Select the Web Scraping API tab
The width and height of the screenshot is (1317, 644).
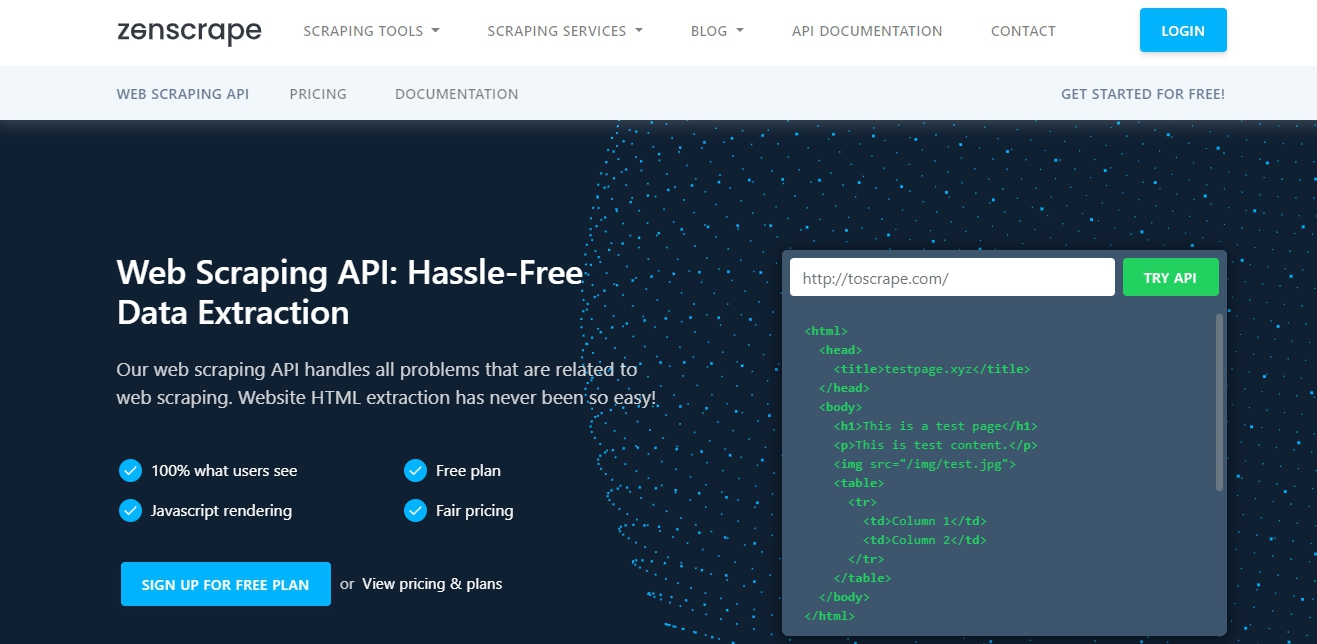[183, 94]
